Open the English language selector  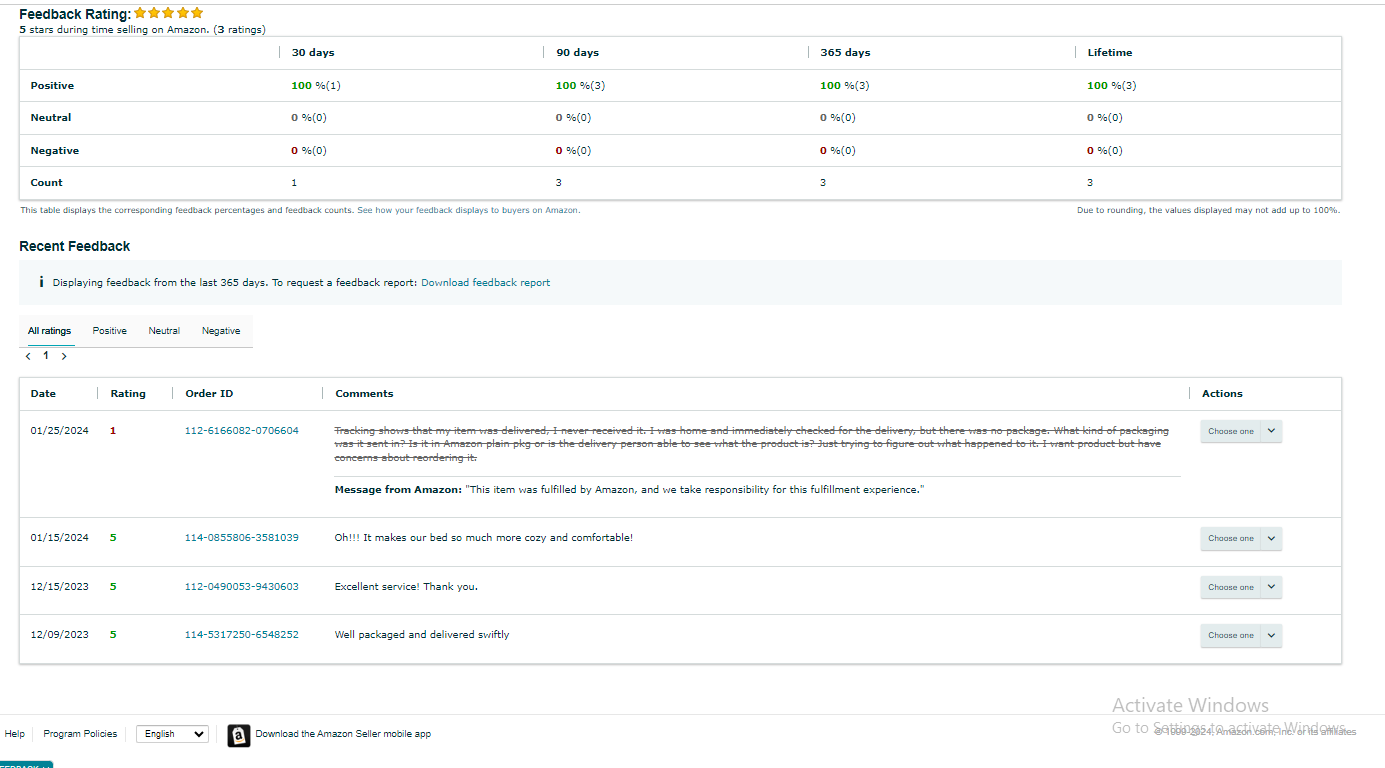coord(172,734)
